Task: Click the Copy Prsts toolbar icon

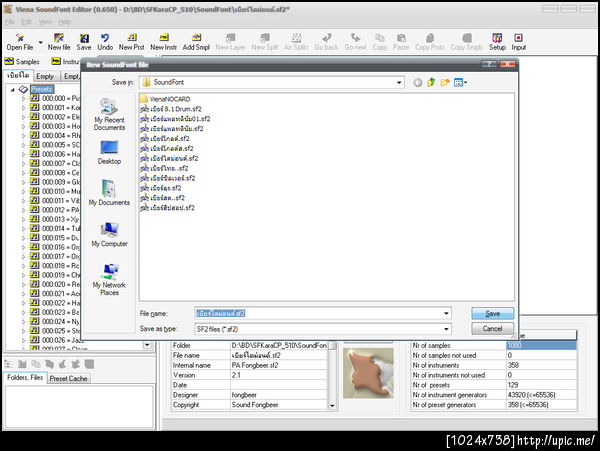Action: (x=430, y=42)
